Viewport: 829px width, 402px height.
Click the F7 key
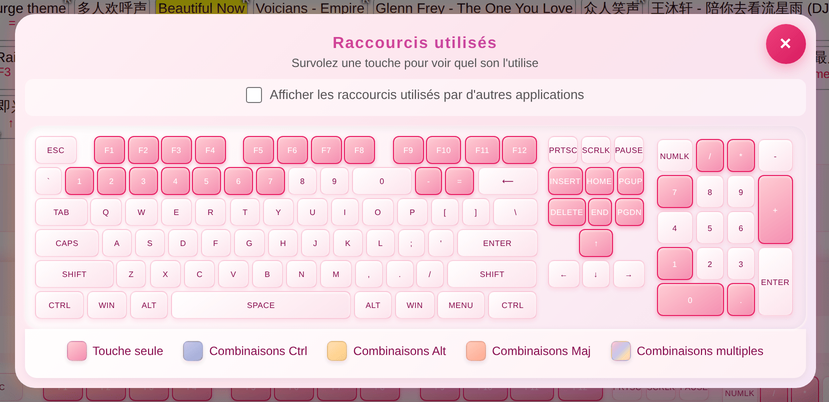tap(326, 150)
